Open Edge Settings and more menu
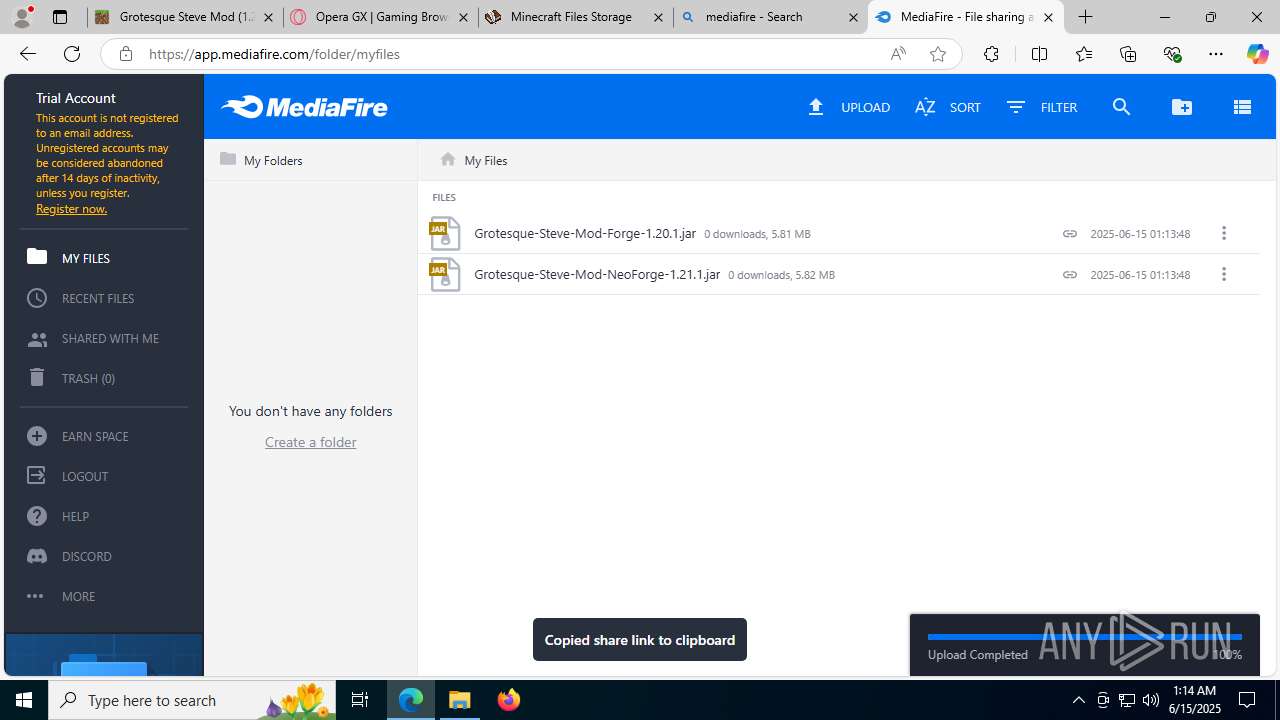Screen dimensions: 1280x720 [1216, 54]
